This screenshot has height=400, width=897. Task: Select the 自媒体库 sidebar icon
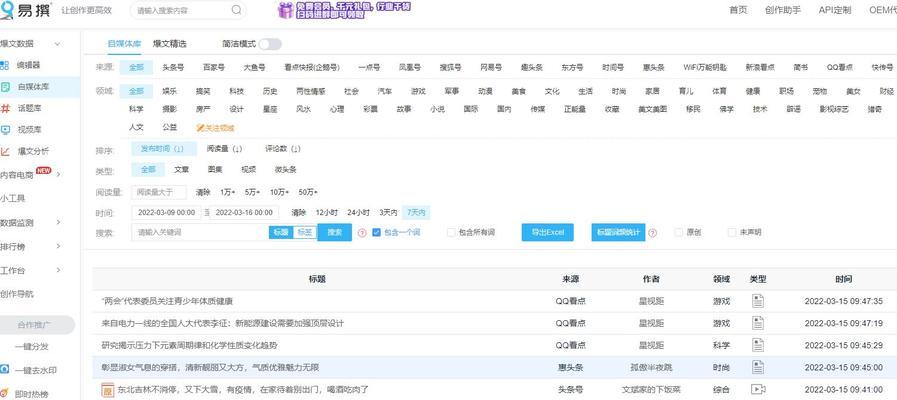coord(5,87)
